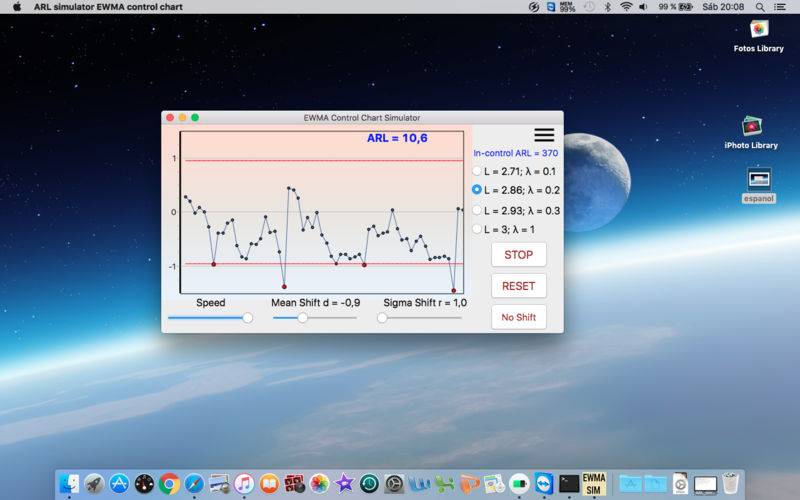This screenshot has height=500, width=800.
Task: Open the Trash in the Dock
Action: click(x=730, y=483)
